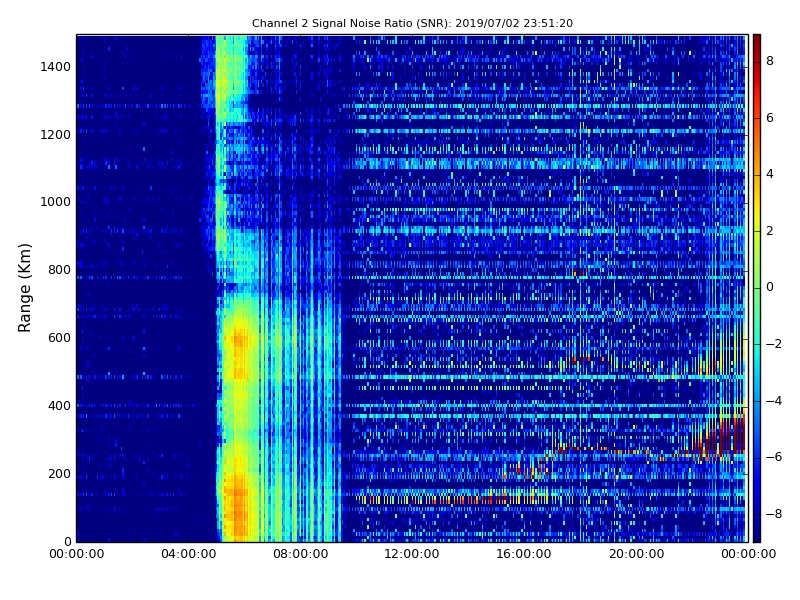Click the 'Range (Km)' y-axis label
The height and width of the screenshot is (600, 800).
[x=24, y=288]
